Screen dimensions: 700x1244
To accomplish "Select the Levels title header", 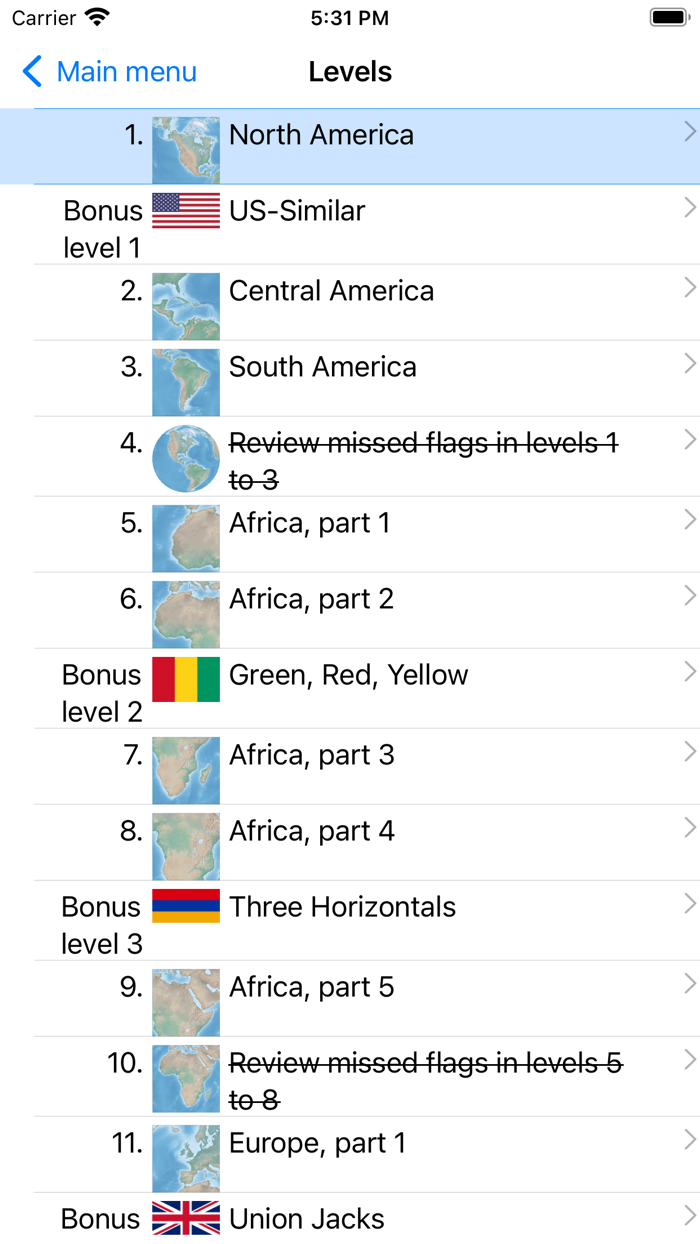I will pyautogui.click(x=350, y=71).
